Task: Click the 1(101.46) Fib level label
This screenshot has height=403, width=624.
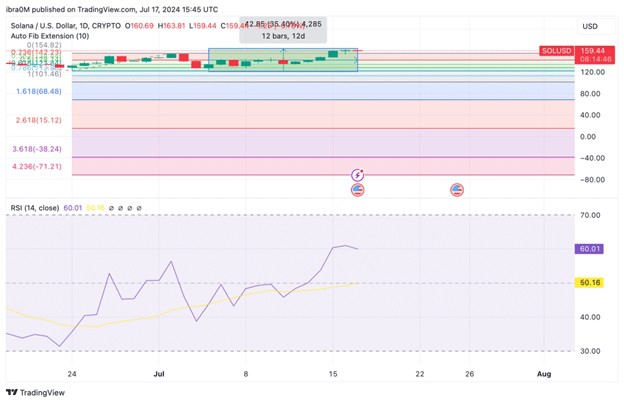Action: click(44, 74)
